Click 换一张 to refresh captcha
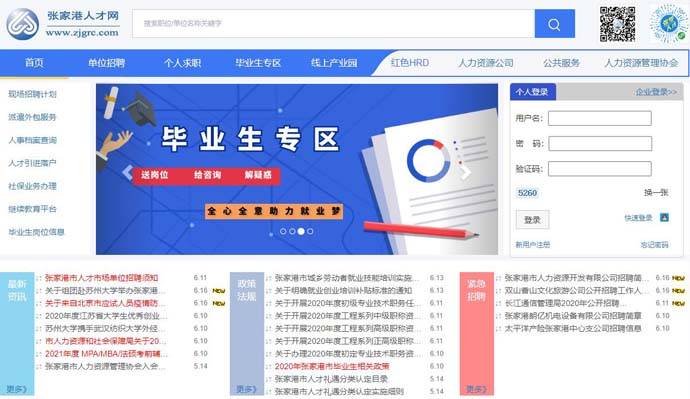Screen dimensions: 690x399 tap(656, 193)
